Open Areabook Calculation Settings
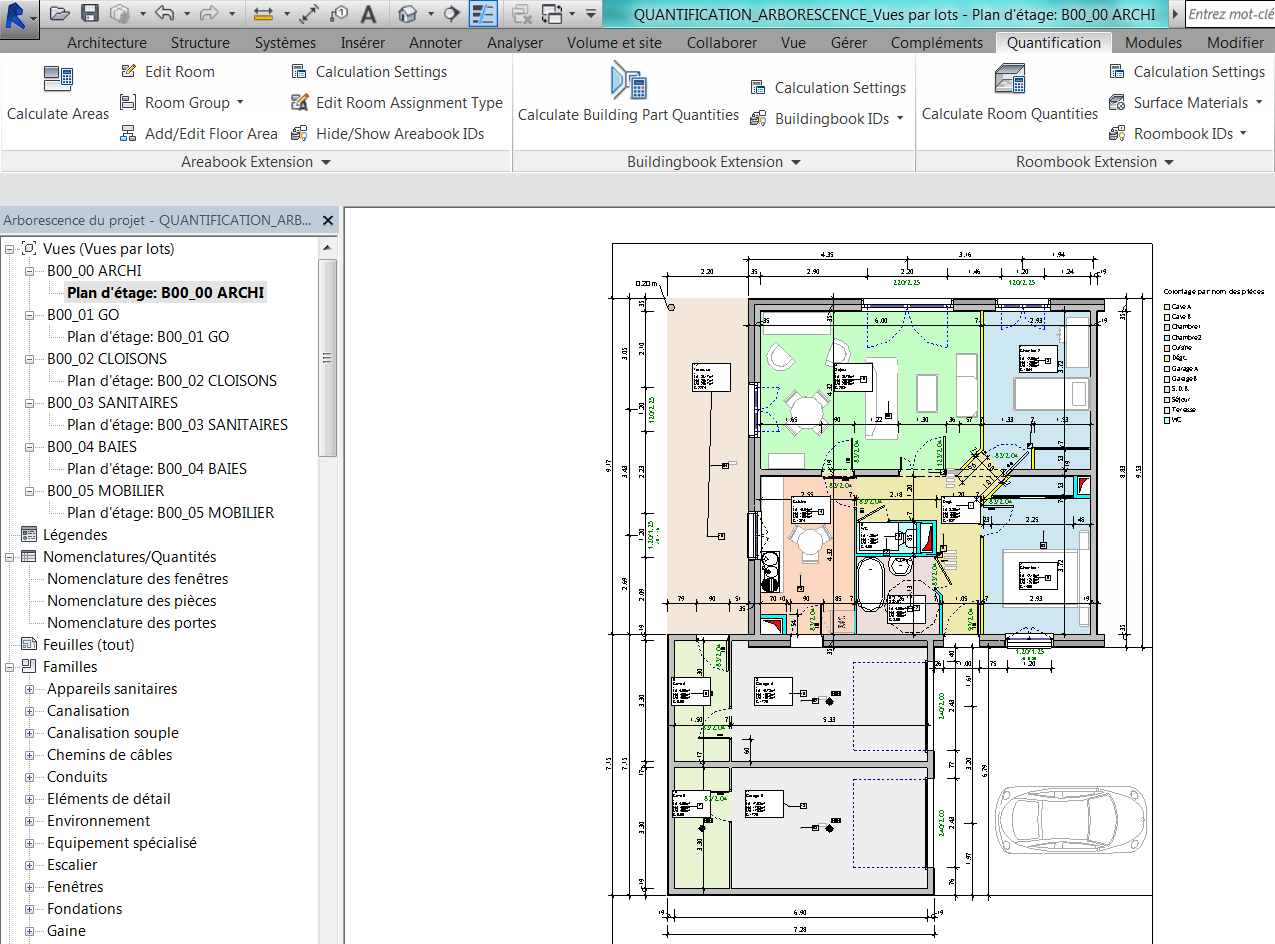This screenshot has height=944, width=1275. tap(369, 72)
